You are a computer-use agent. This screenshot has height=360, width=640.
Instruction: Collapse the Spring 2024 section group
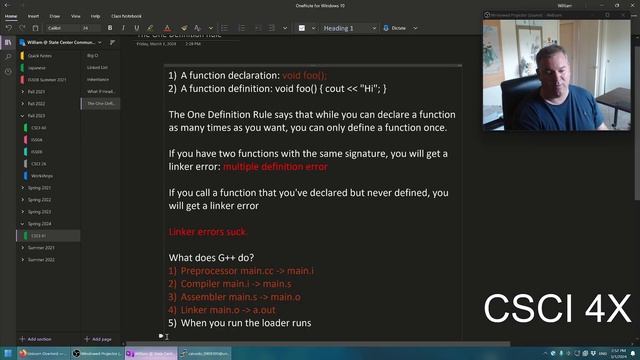[22, 224]
